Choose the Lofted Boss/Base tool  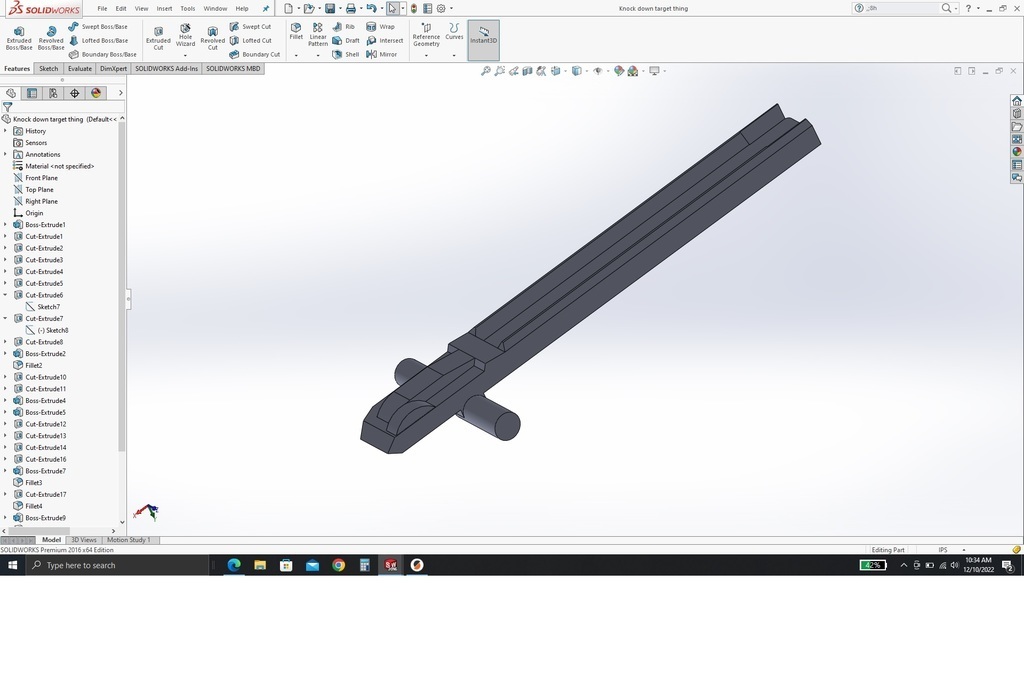point(98,40)
